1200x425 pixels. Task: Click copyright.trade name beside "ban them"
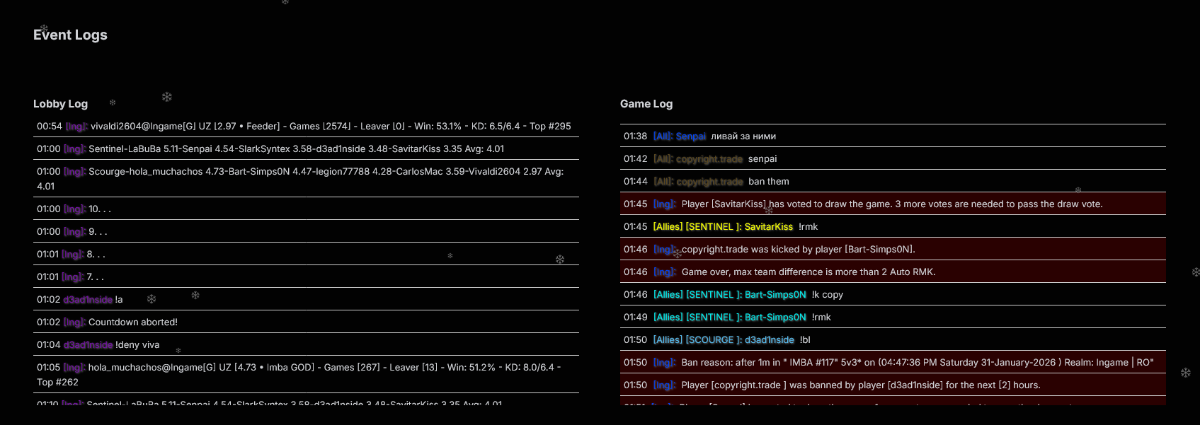709,182
